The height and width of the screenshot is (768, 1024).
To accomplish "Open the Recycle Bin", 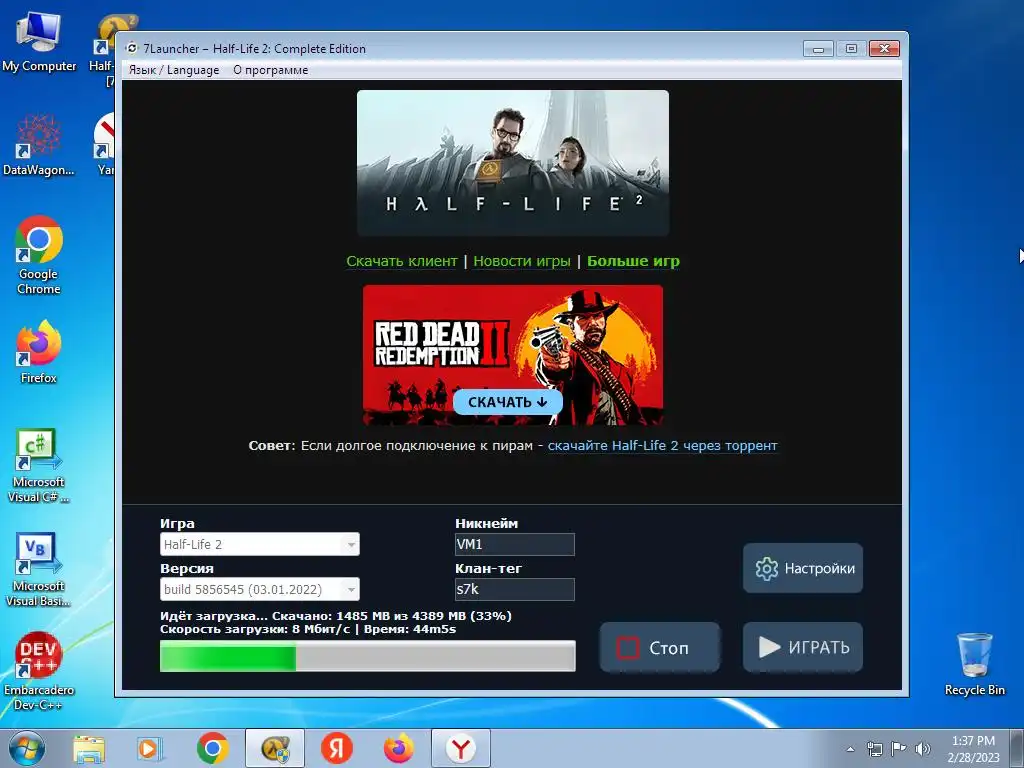I will pos(974,664).
